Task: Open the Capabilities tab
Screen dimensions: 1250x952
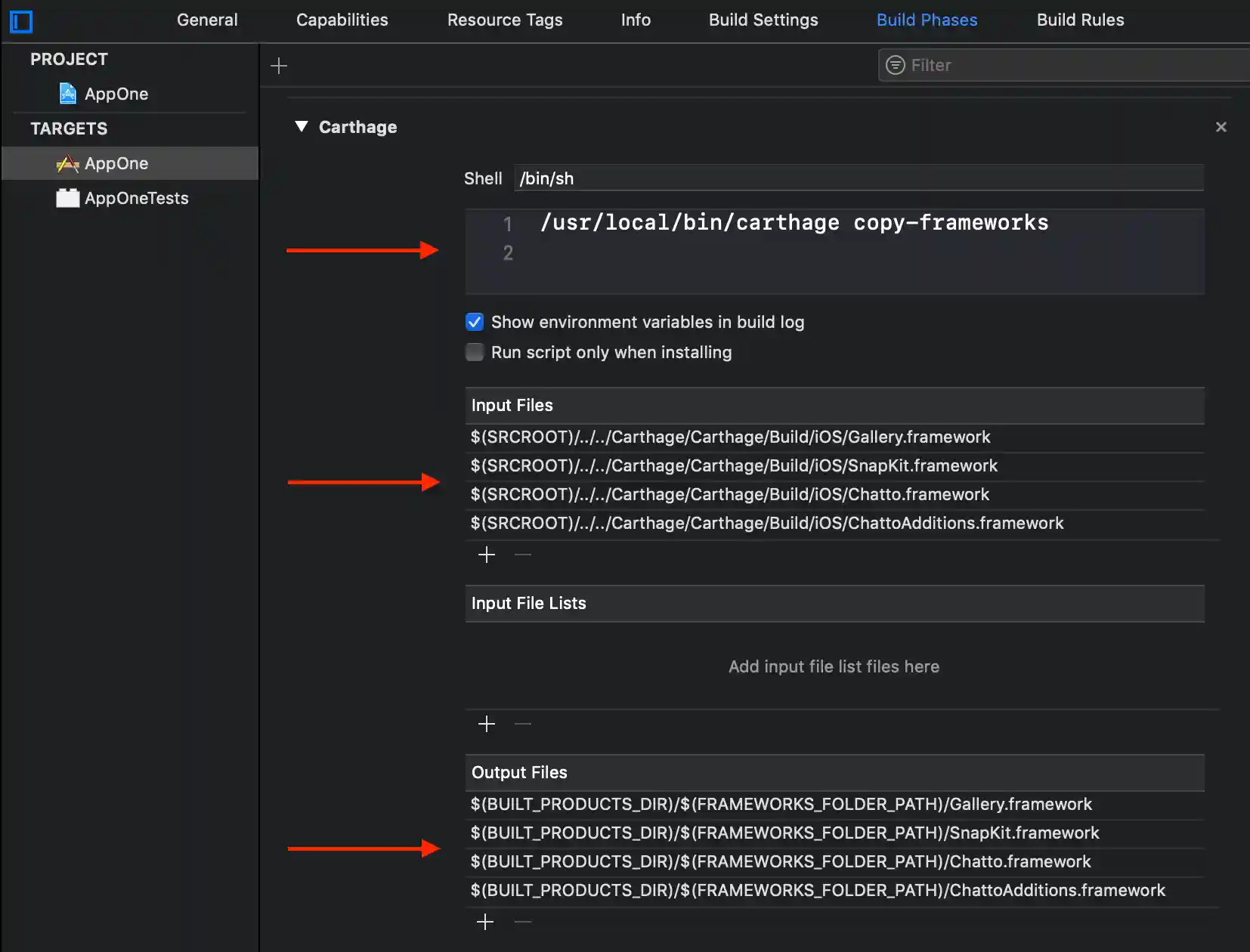Action: [342, 20]
